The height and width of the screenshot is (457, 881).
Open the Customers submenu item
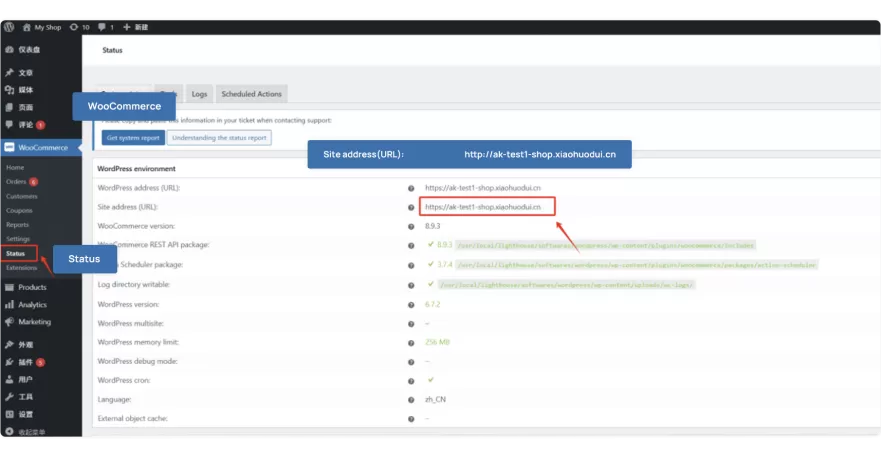click(x=22, y=196)
